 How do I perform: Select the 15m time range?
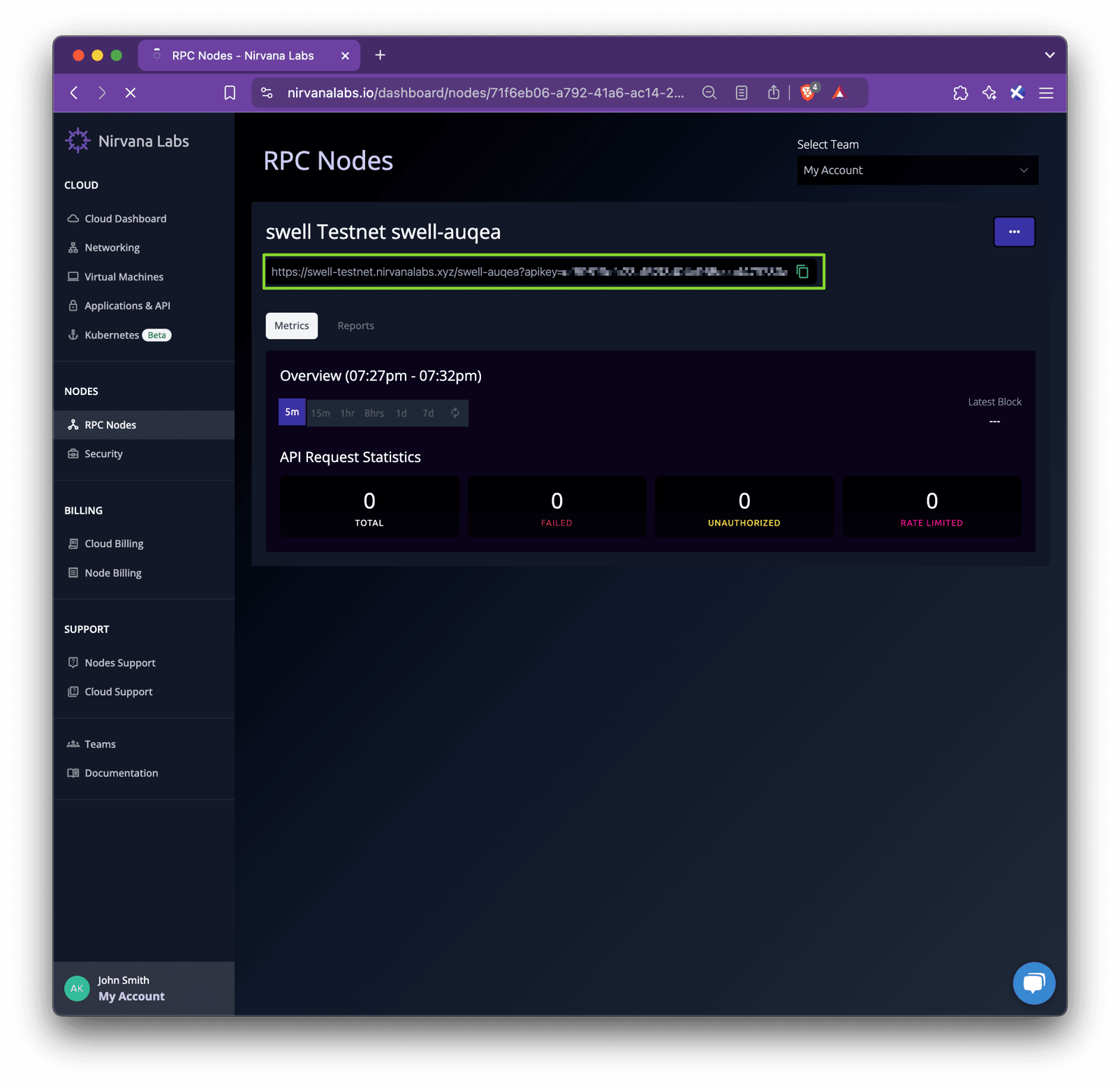click(x=320, y=413)
